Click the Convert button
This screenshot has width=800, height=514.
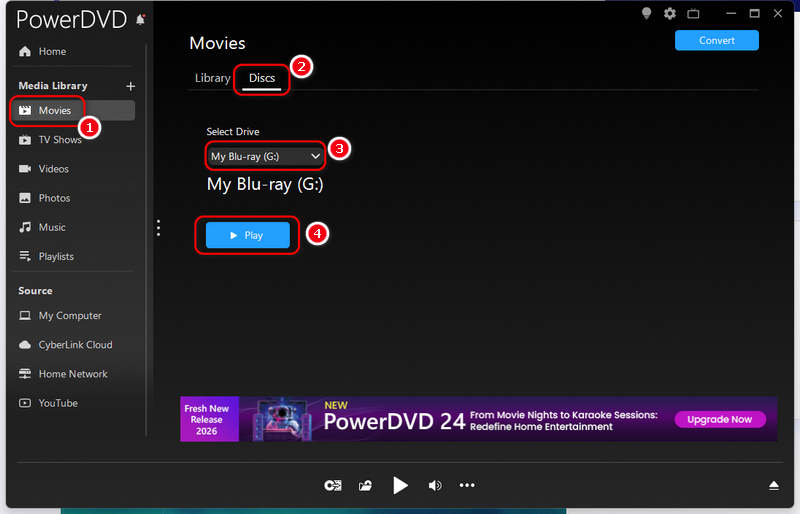[716, 40]
